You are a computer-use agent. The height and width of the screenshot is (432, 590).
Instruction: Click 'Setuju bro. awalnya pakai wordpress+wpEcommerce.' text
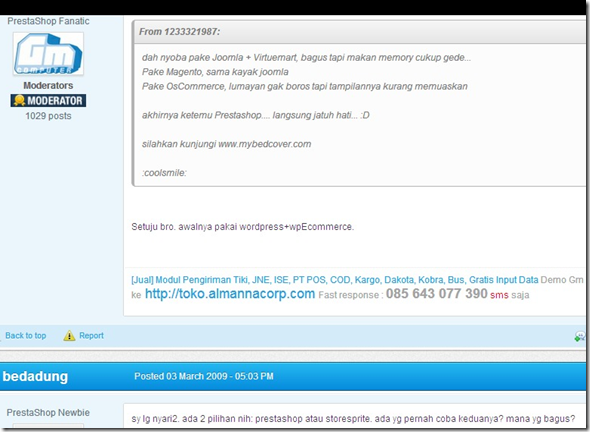pos(243,227)
